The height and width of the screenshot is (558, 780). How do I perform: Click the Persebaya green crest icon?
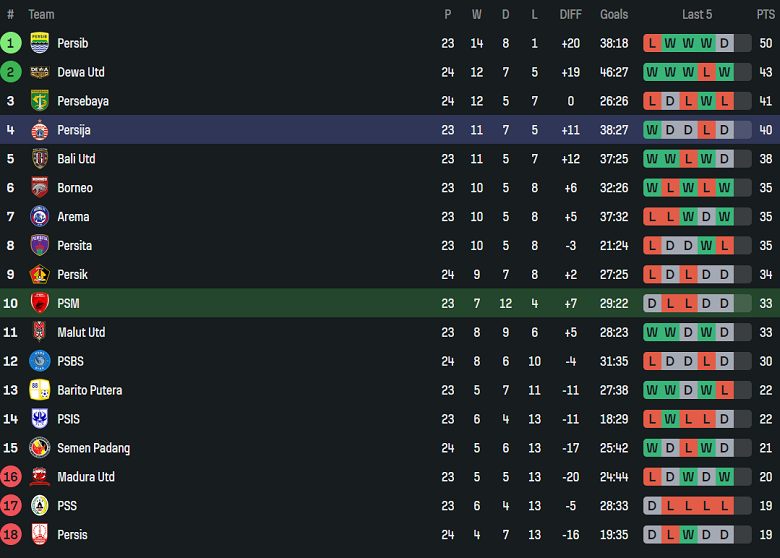(40, 101)
